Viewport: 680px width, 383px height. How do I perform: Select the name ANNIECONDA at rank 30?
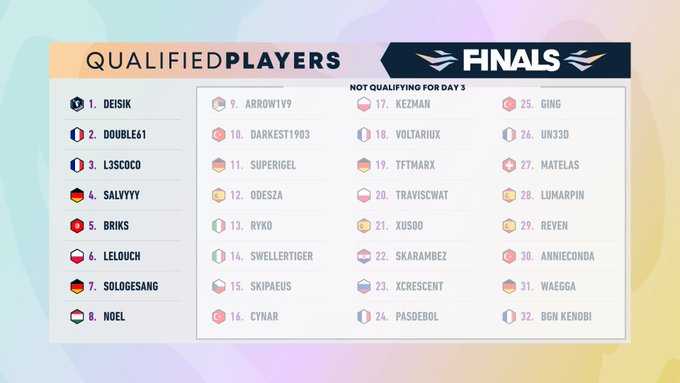[x=567, y=256]
